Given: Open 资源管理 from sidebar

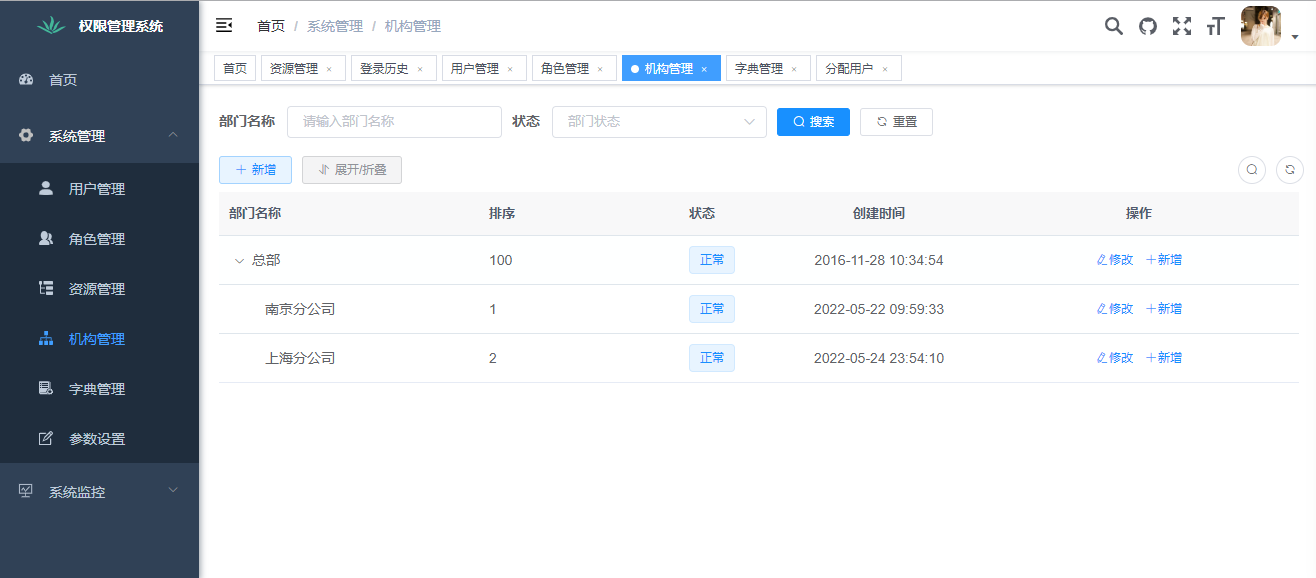Looking at the screenshot, I should pos(99,289).
